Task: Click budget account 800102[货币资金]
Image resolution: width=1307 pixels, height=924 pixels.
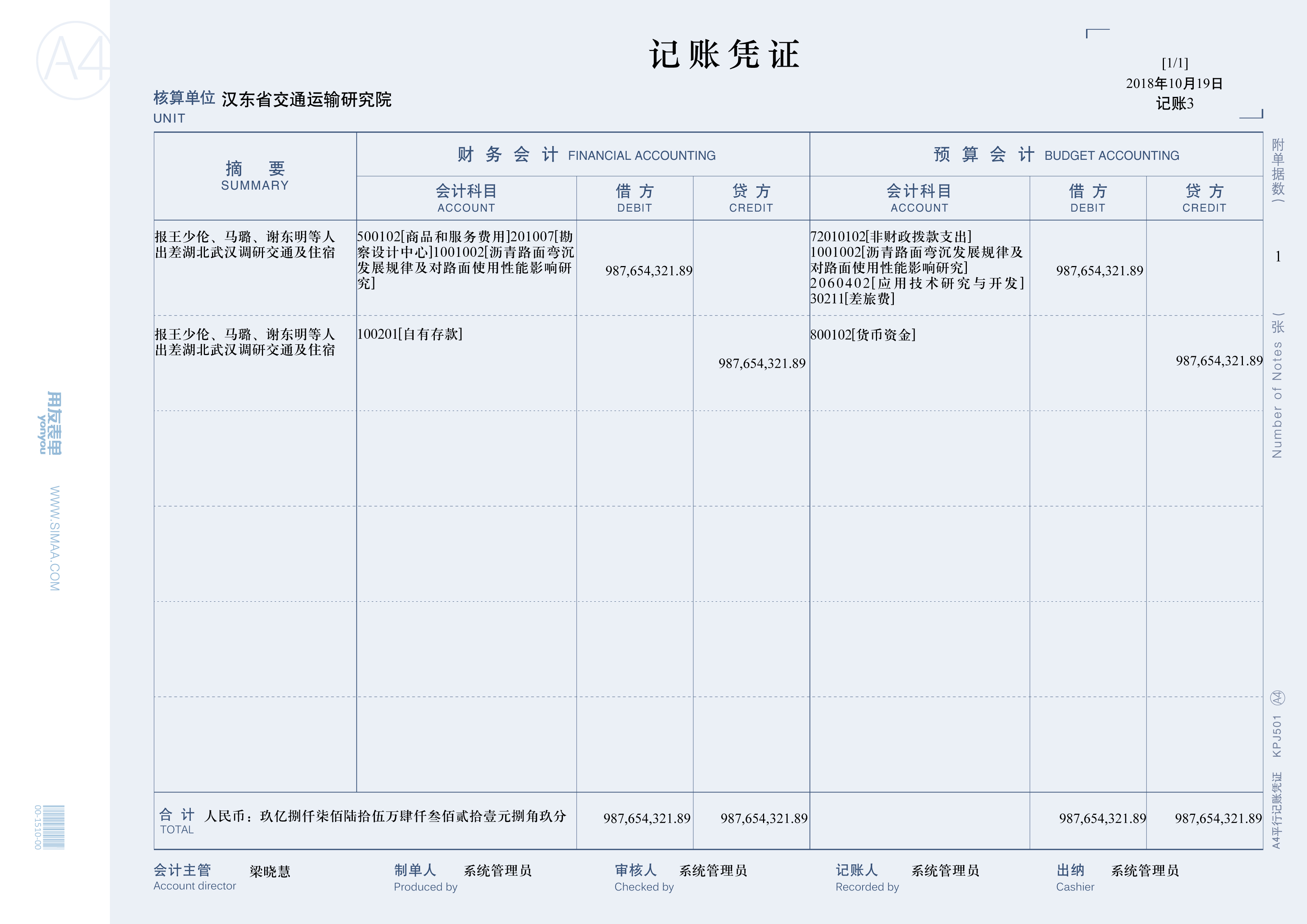Action: [863, 335]
